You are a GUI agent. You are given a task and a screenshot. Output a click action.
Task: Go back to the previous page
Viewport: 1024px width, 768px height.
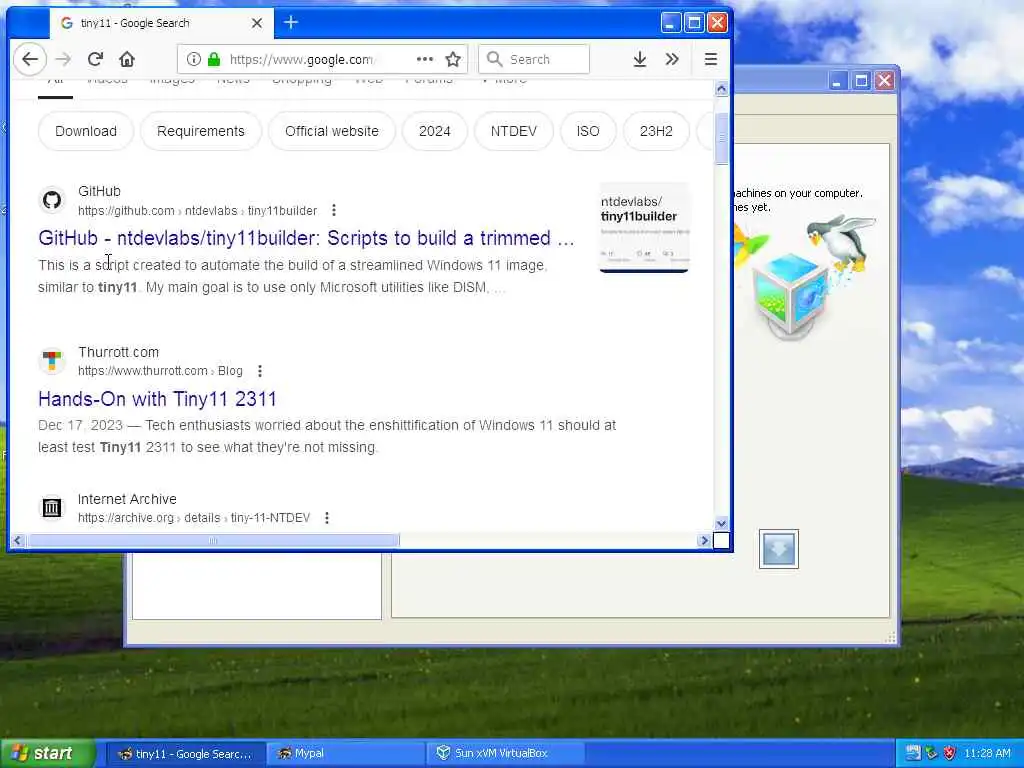coord(30,59)
